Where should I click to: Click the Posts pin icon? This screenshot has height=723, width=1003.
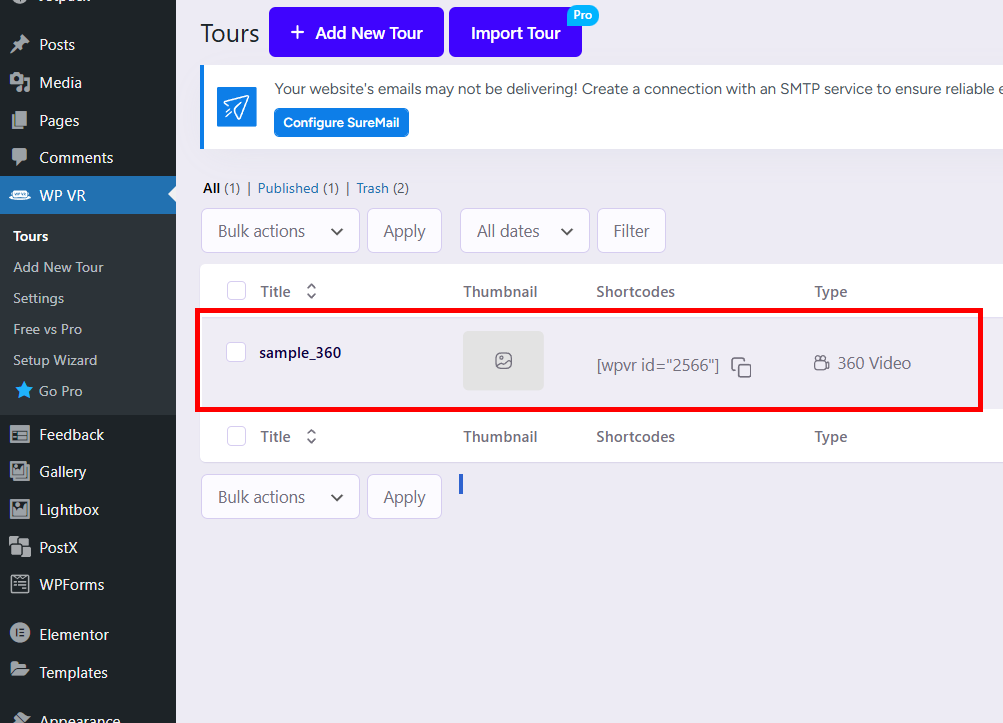pos(20,44)
